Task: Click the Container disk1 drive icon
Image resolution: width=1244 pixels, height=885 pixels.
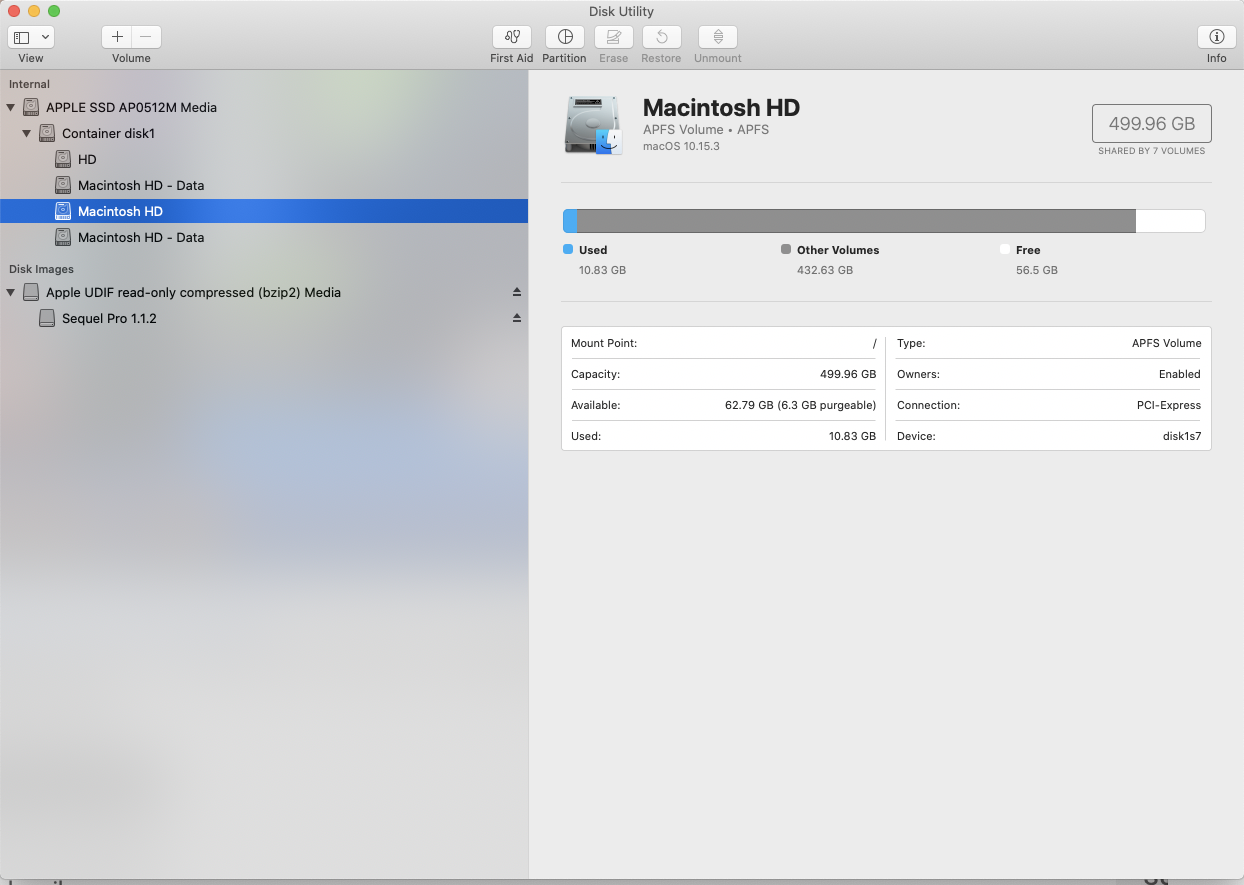Action: 46,133
